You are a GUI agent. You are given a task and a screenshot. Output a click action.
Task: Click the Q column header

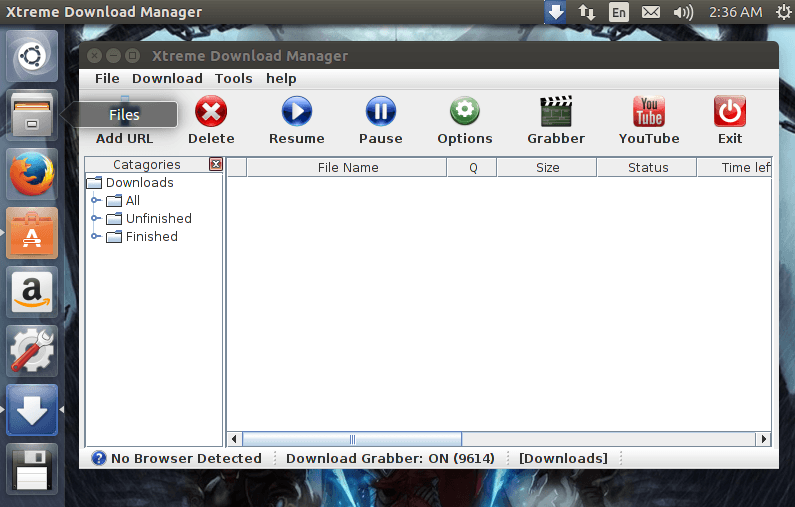(472, 167)
